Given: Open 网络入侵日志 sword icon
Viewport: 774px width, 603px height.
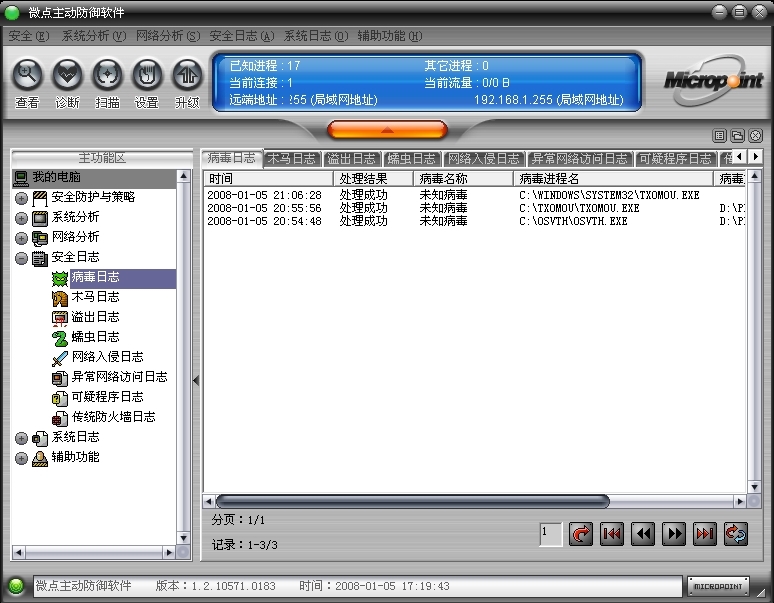Looking at the screenshot, I should tap(60, 358).
